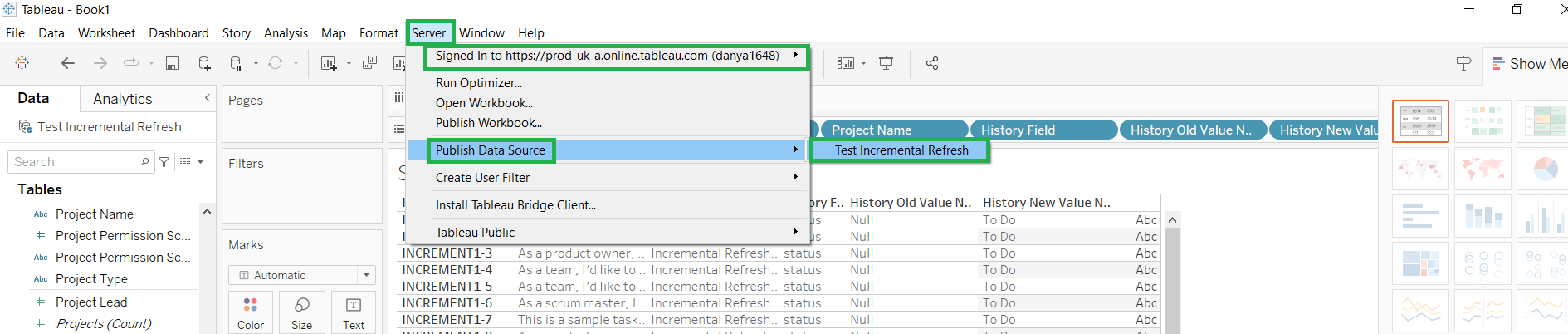Click the filter funnel in Data pane
Viewport: 1568px width, 334px height.
164,162
